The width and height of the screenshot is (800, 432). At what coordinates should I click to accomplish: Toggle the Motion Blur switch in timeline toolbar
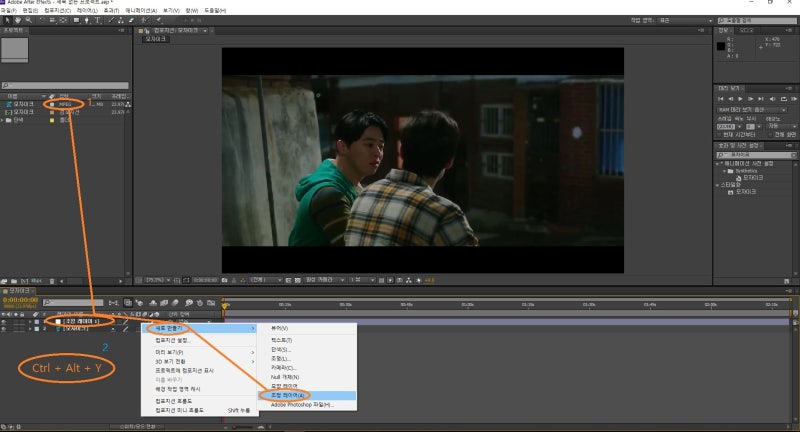click(175, 303)
